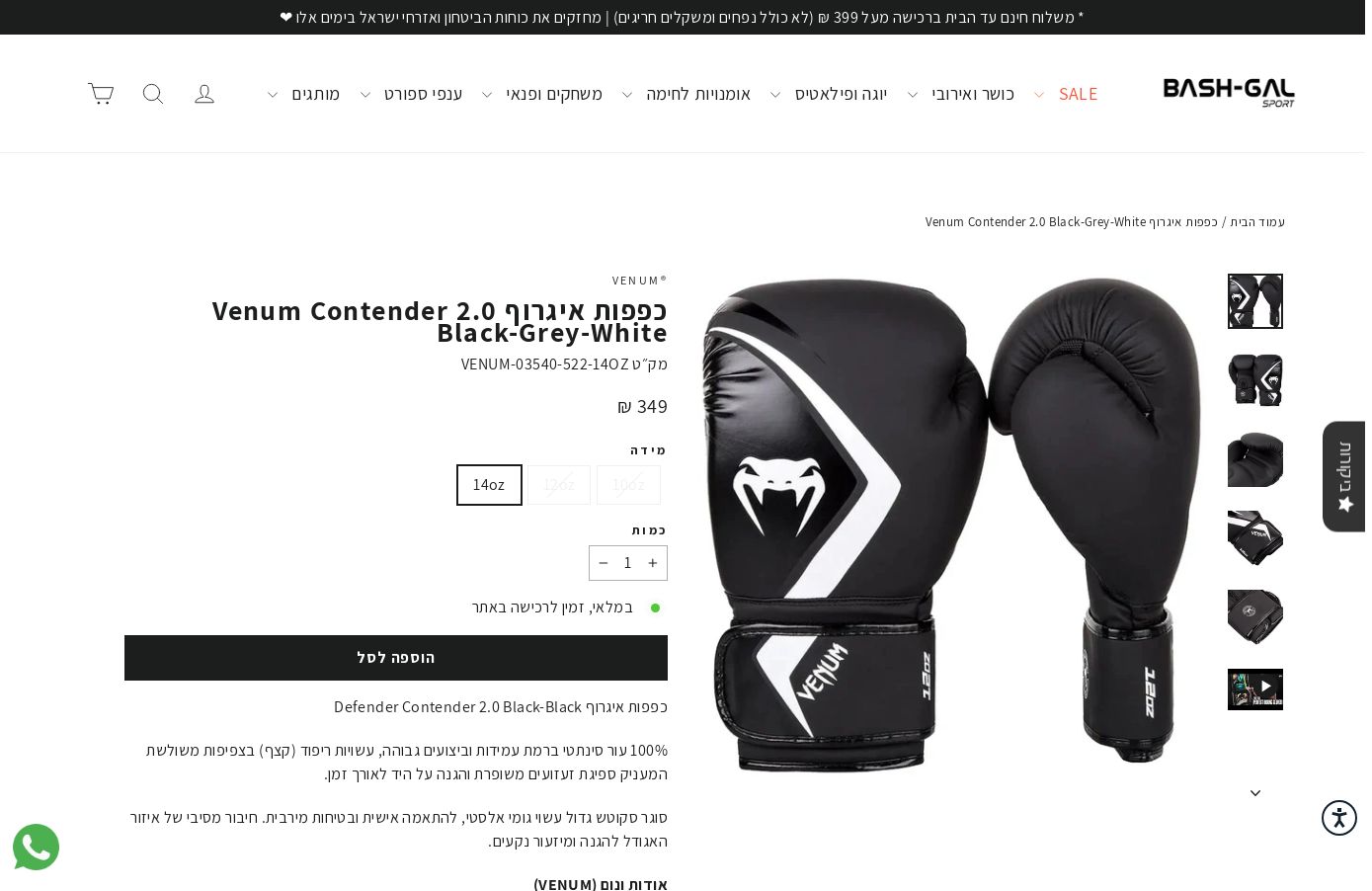Open WhatsApp chat bubble
This screenshot has height=891, width=1372.
pos(36,848)
